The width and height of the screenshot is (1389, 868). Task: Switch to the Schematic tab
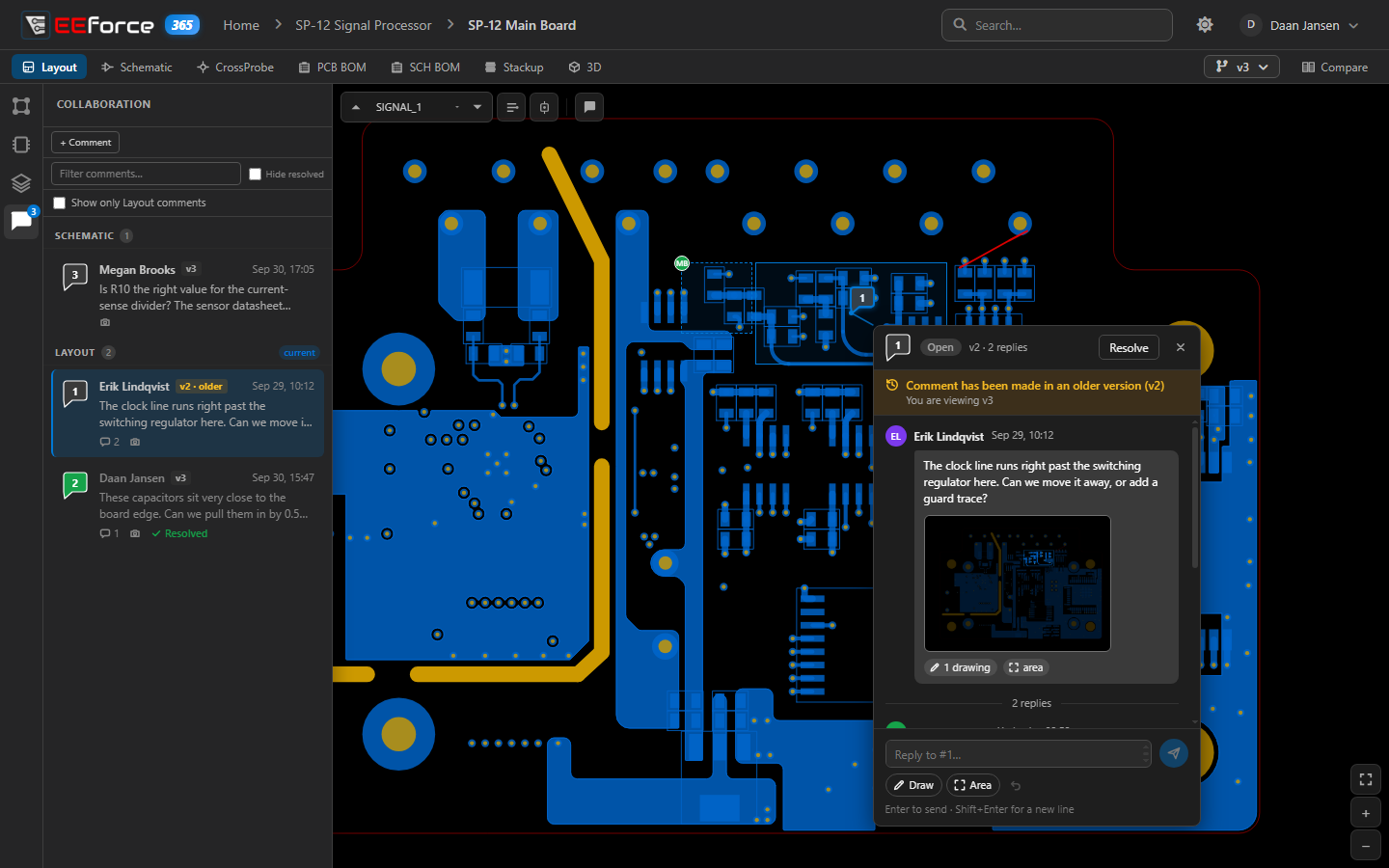click(137, 68)
